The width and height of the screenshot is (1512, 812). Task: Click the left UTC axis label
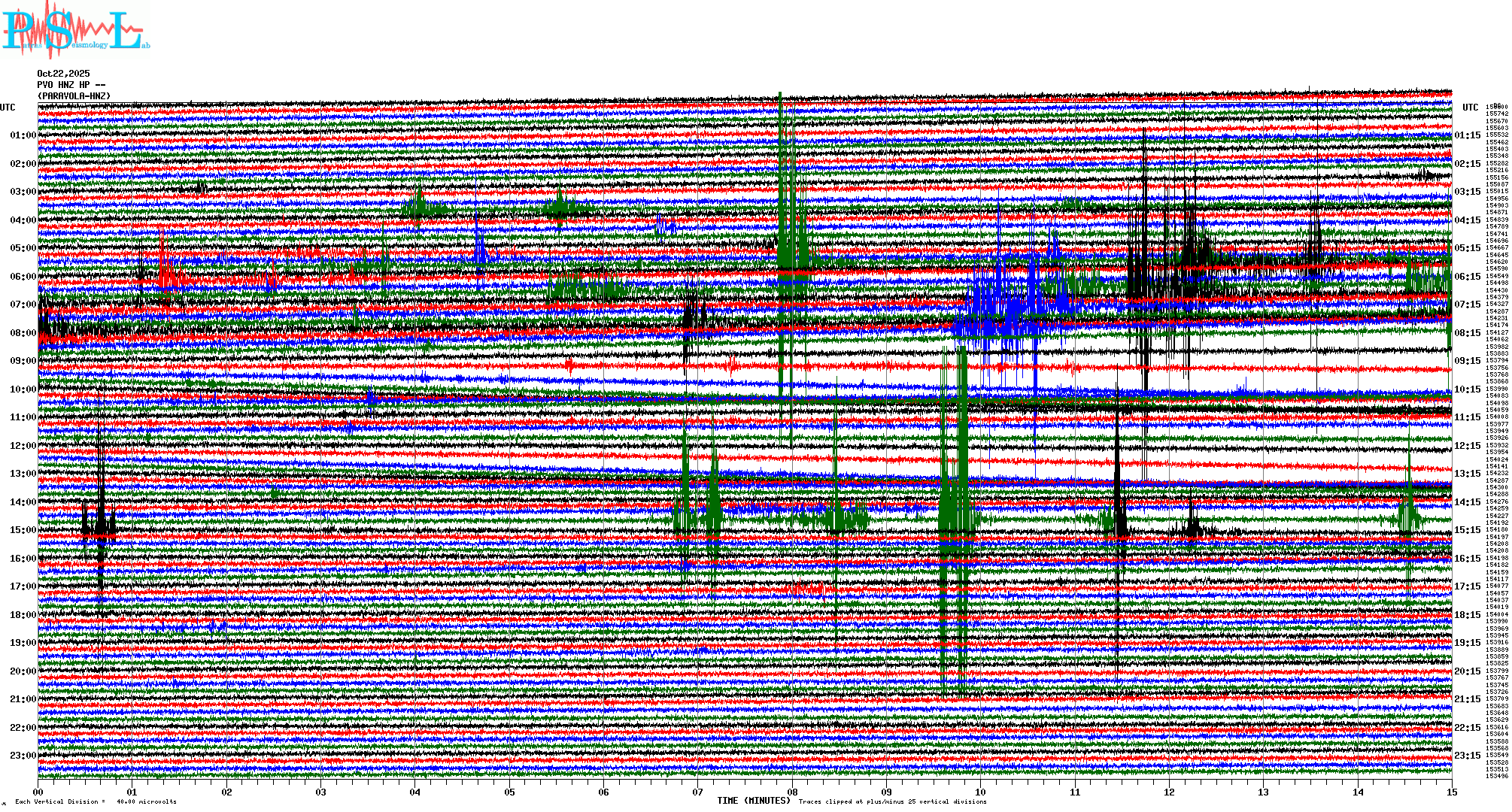[8, 108]
